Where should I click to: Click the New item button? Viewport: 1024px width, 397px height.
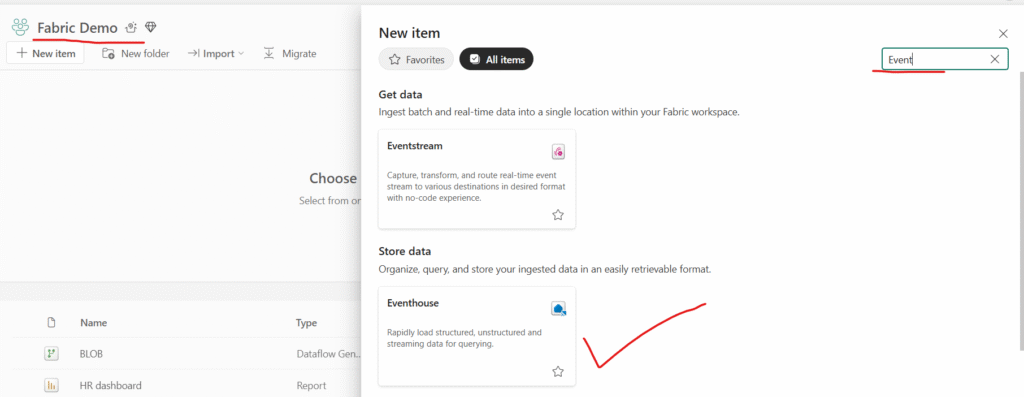(45, 54)
